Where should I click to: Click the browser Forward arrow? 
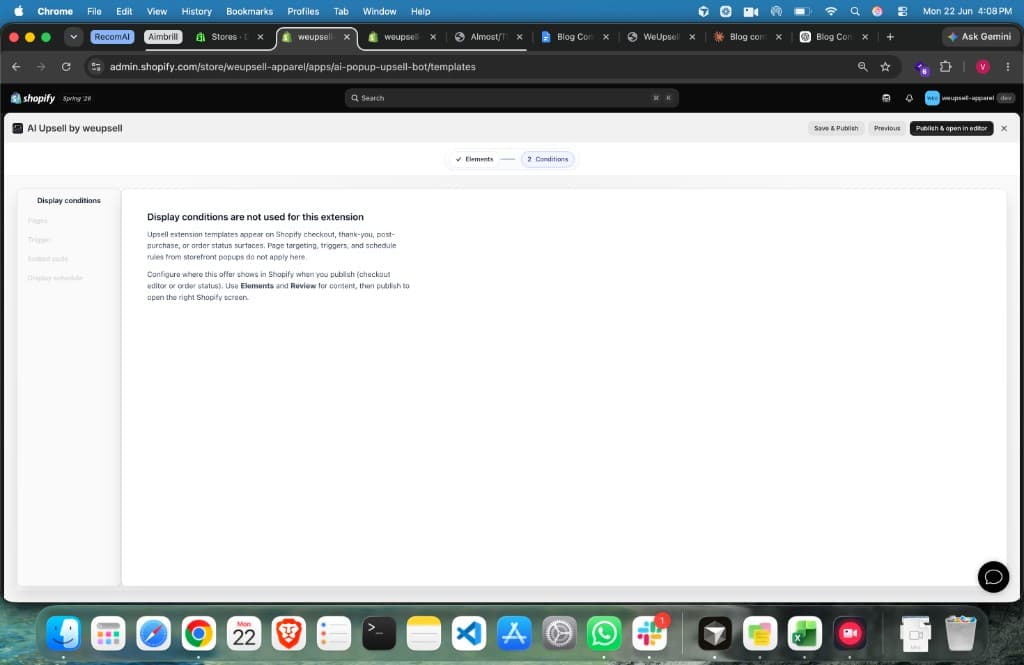[41, 67]
